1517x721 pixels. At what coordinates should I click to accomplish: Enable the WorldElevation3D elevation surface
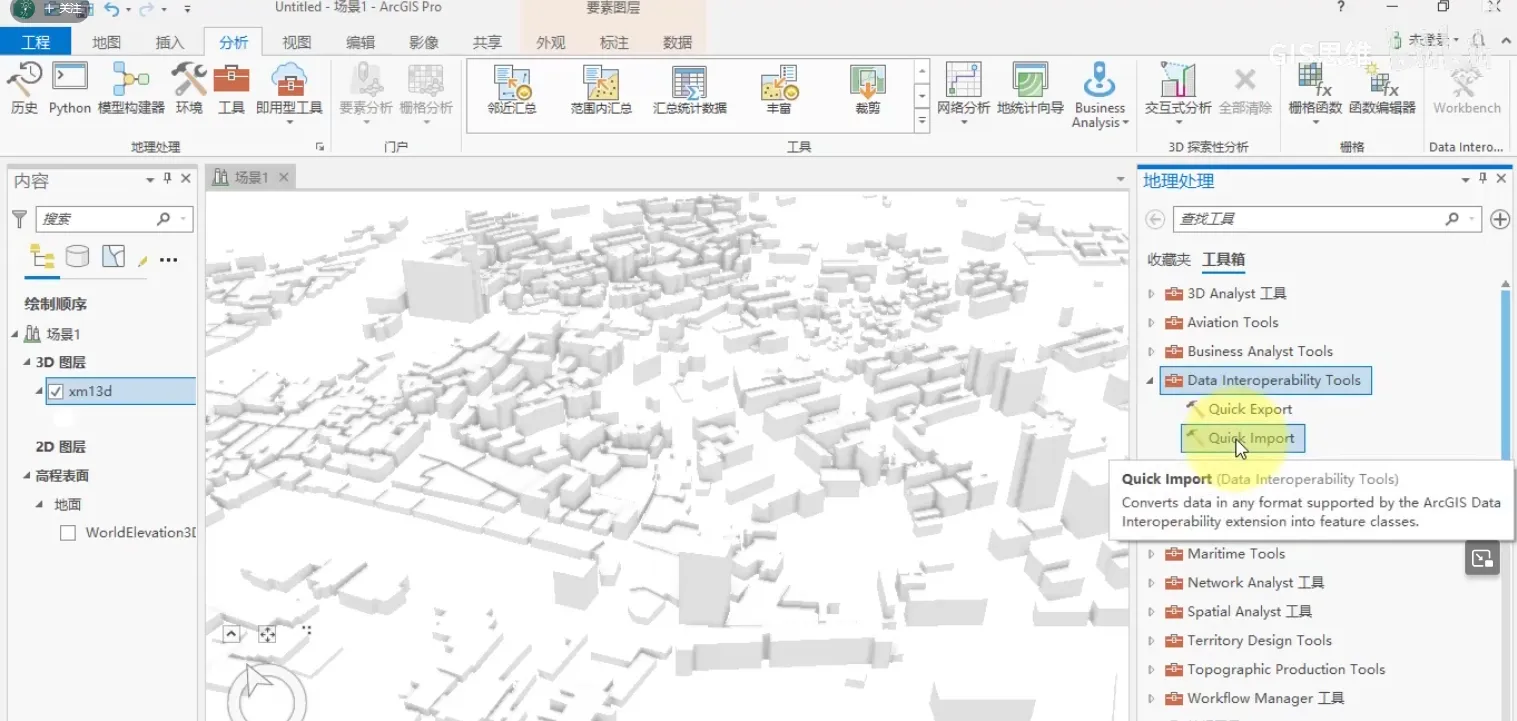pos(67,532)
